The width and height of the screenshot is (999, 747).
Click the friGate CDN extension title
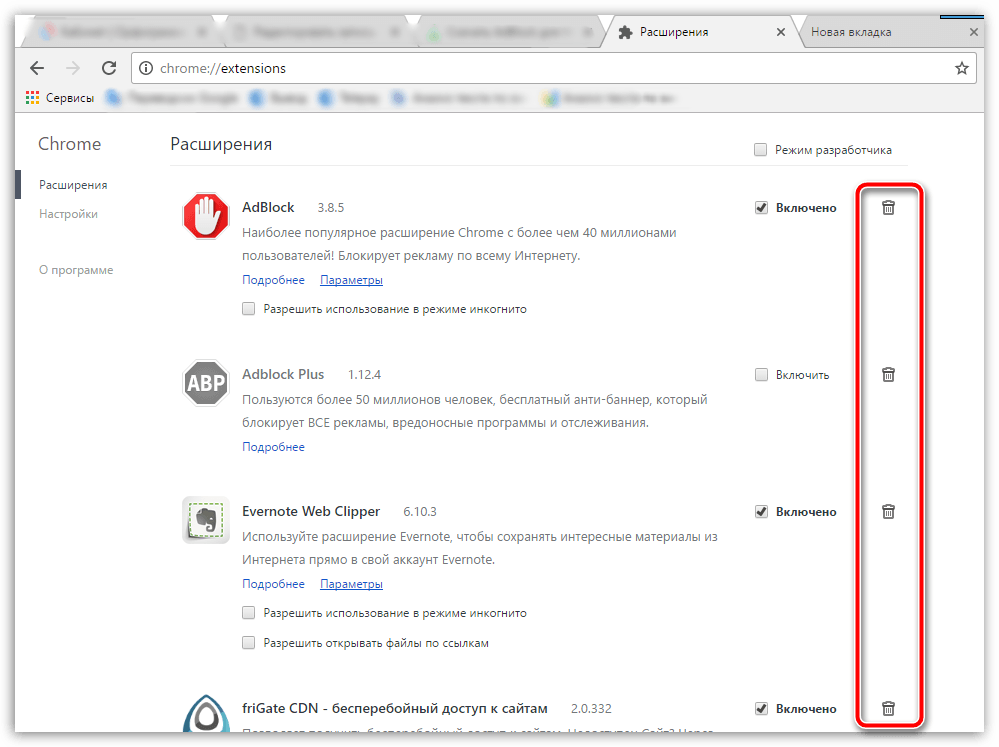point(395,708)
